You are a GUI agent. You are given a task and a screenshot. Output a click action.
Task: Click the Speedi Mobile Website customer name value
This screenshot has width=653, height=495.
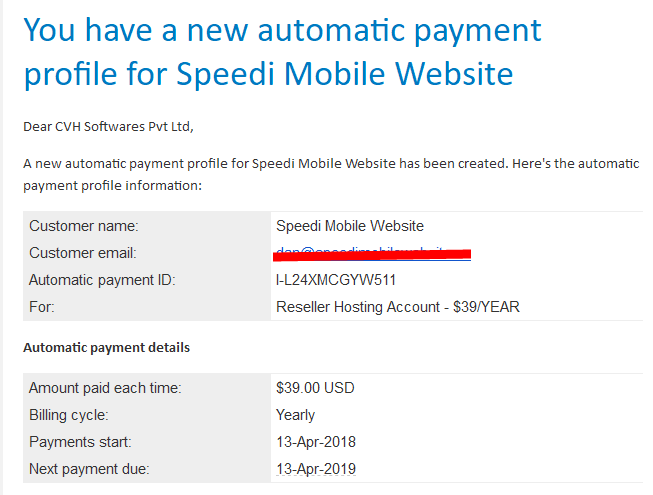350,226
